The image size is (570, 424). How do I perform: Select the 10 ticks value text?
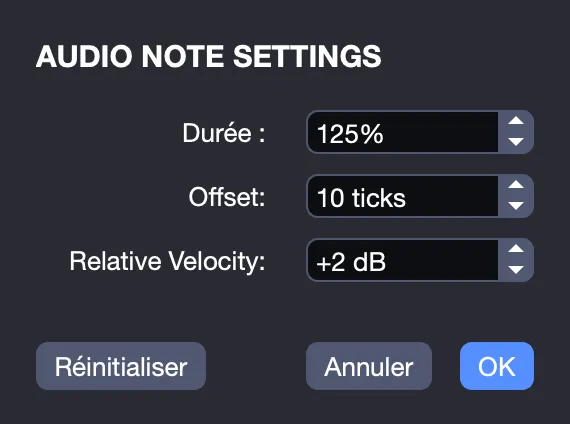click(361, 198)
